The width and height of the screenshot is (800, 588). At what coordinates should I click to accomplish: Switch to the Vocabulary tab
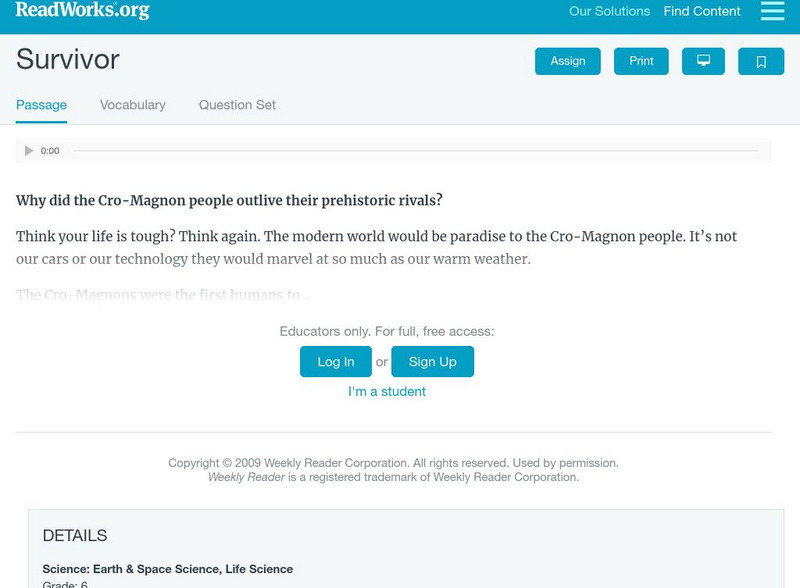(x=133, y=105)
